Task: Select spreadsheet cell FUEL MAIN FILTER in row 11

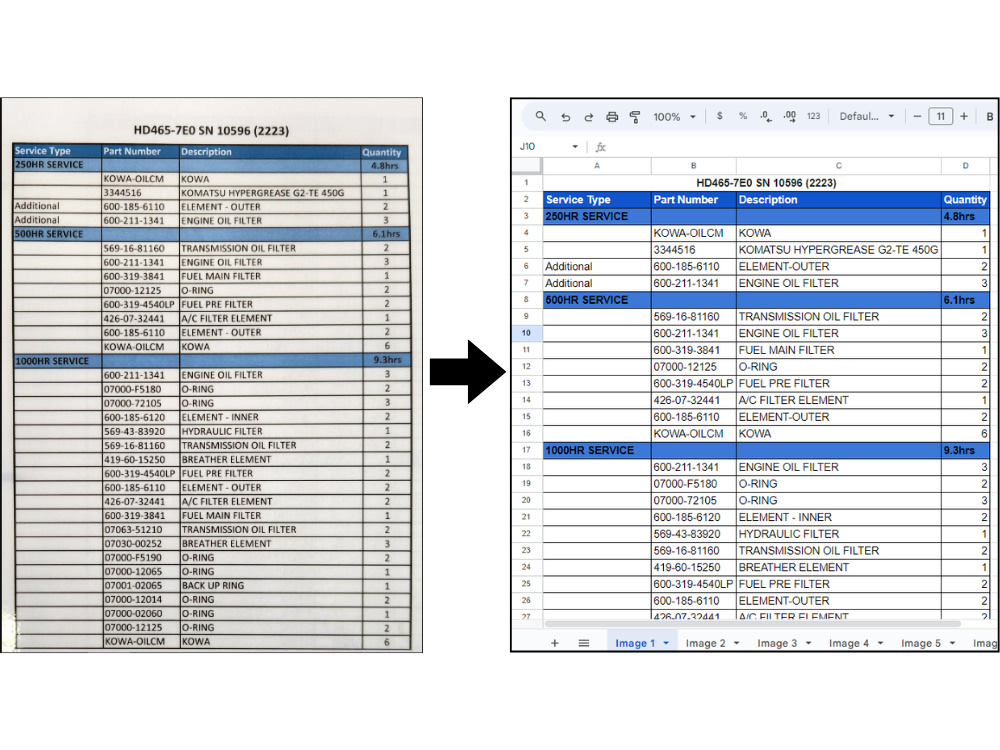Action: pos(839,350)
